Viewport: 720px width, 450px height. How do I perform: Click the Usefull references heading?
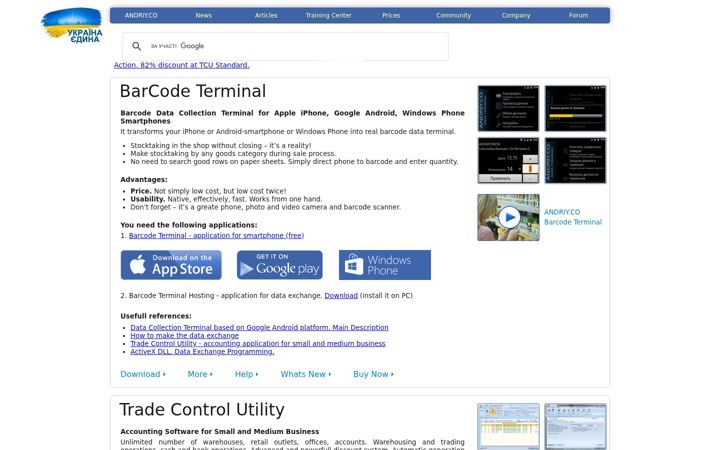[x=156, y=316]
